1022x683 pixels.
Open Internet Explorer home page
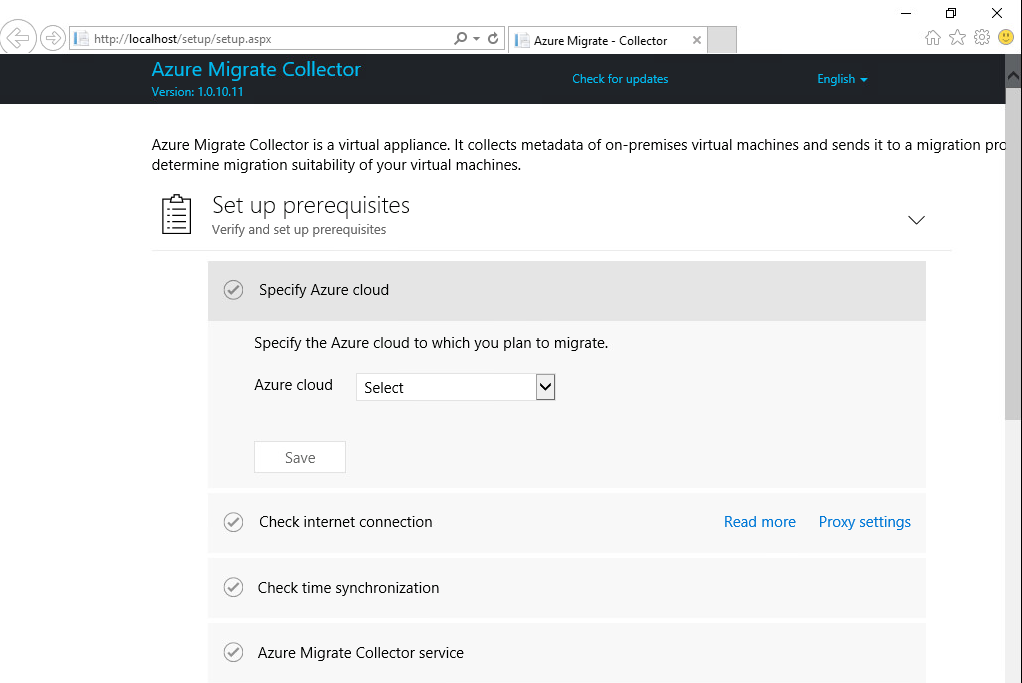tap(932, 37)
